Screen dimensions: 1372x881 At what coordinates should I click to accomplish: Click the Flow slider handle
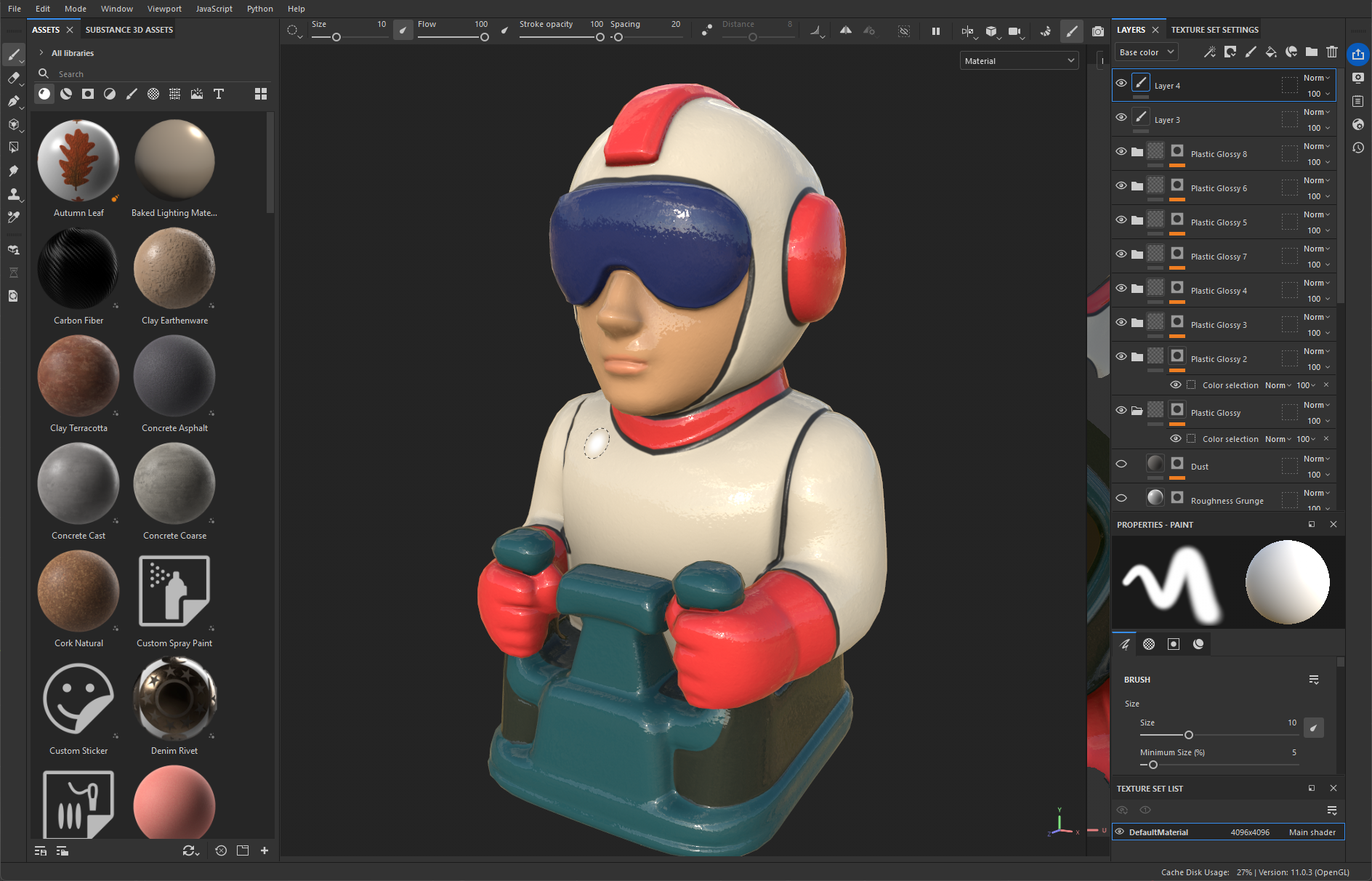(x=485, y=37)
